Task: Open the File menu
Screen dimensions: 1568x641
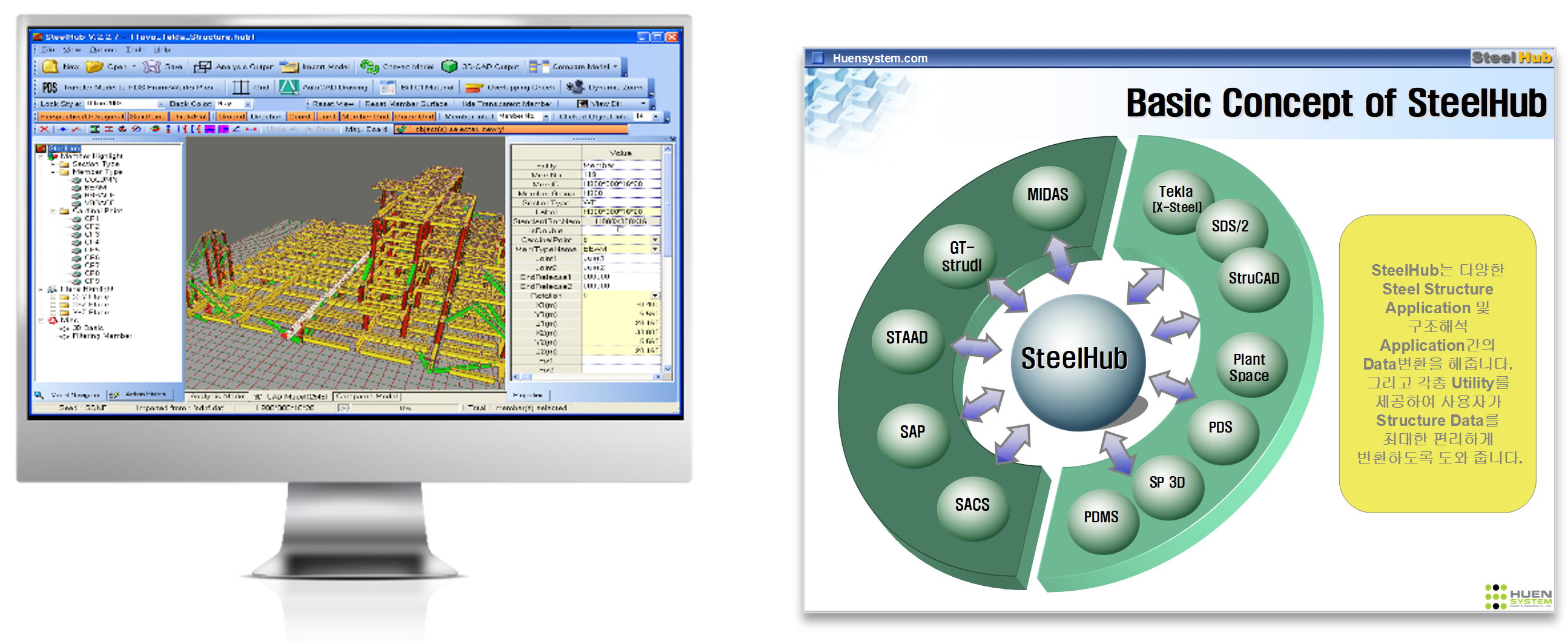Action: (48, 49)
